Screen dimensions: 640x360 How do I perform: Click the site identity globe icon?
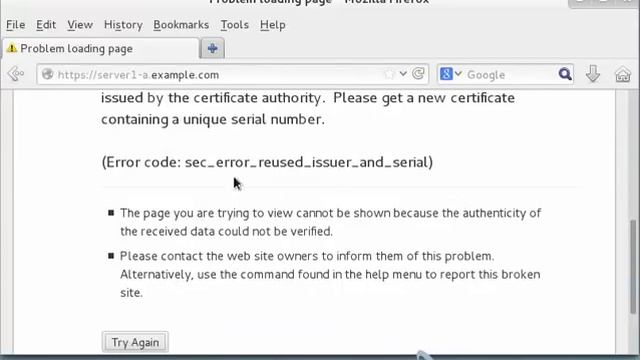[48, 74]
